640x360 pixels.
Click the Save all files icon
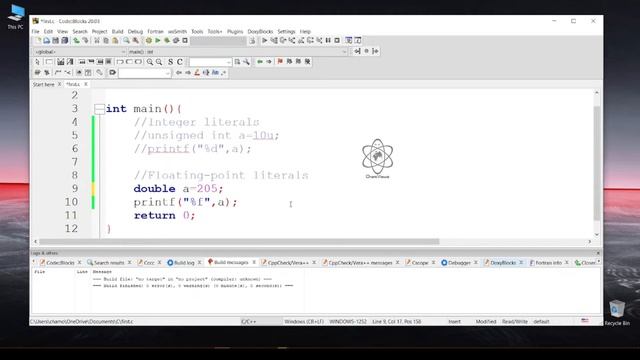[x=64, y=40]
